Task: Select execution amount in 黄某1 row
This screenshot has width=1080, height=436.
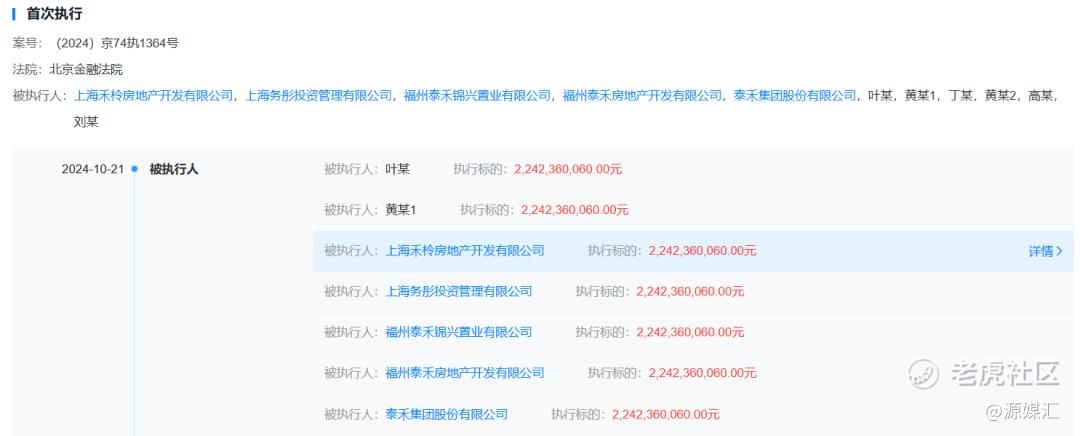Action: coord(575,209)
